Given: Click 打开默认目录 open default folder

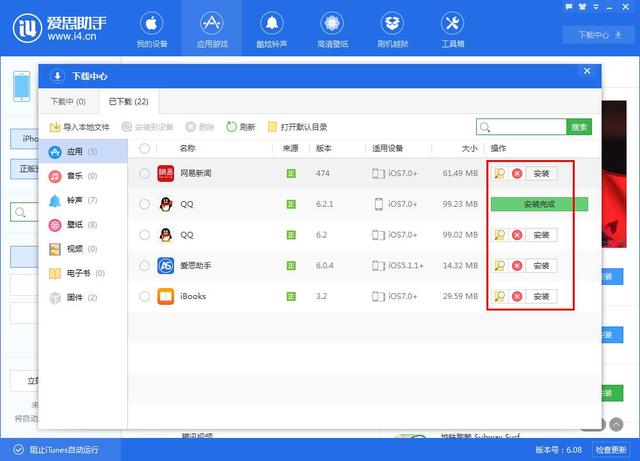Looking at the screenshot, I should click(x=298, y=127).
